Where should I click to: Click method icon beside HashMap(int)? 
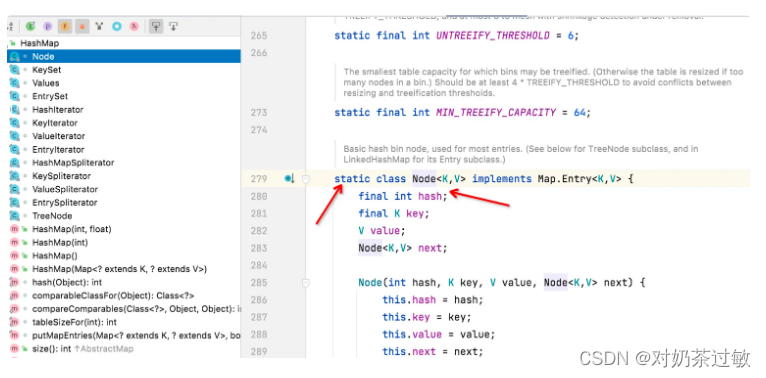click(15, 242)
